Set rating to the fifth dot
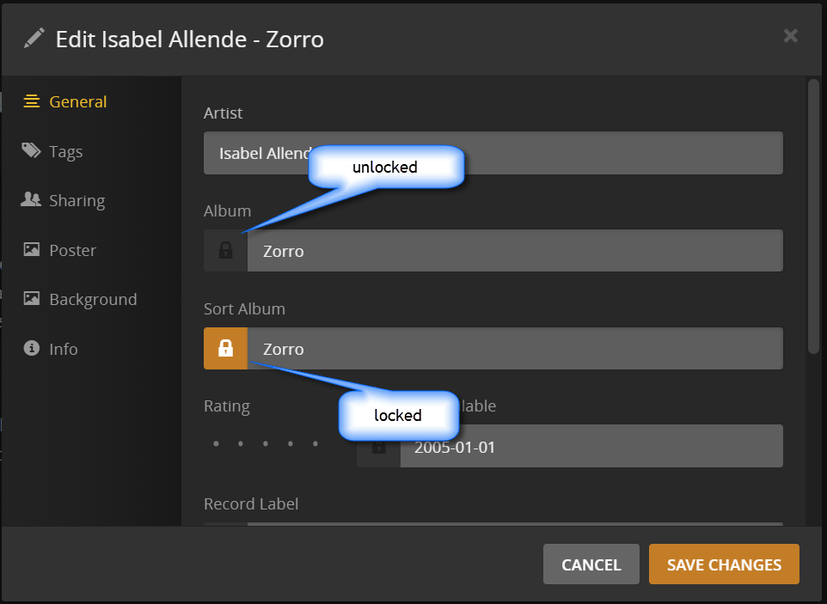827x604 pixels. (316, 443)
